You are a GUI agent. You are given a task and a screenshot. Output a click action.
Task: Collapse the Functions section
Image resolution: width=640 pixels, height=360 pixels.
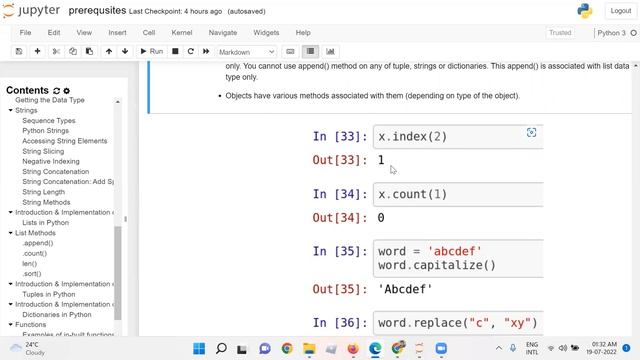tap(11, 324)
